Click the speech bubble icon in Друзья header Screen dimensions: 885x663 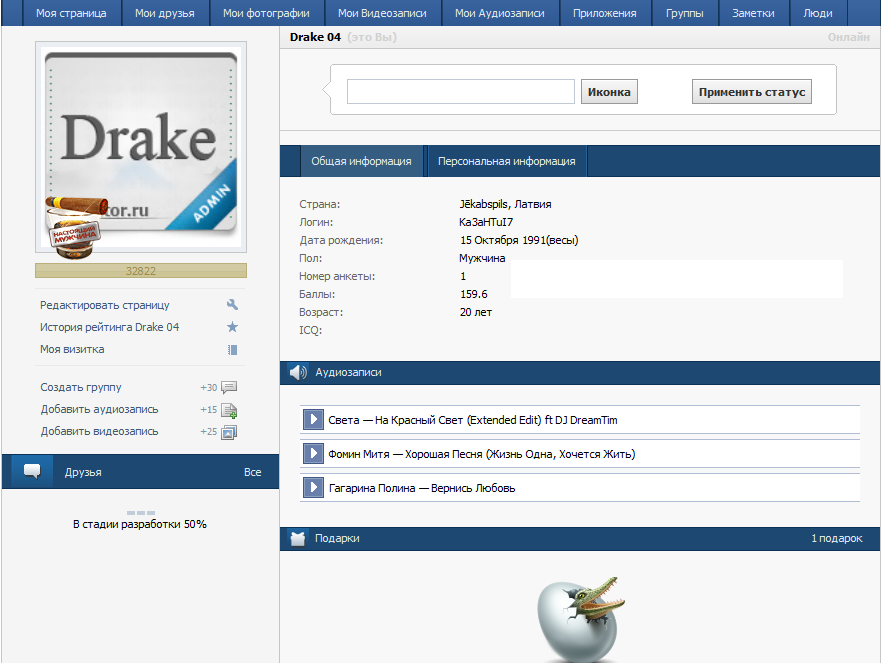[x=31, y=471]
